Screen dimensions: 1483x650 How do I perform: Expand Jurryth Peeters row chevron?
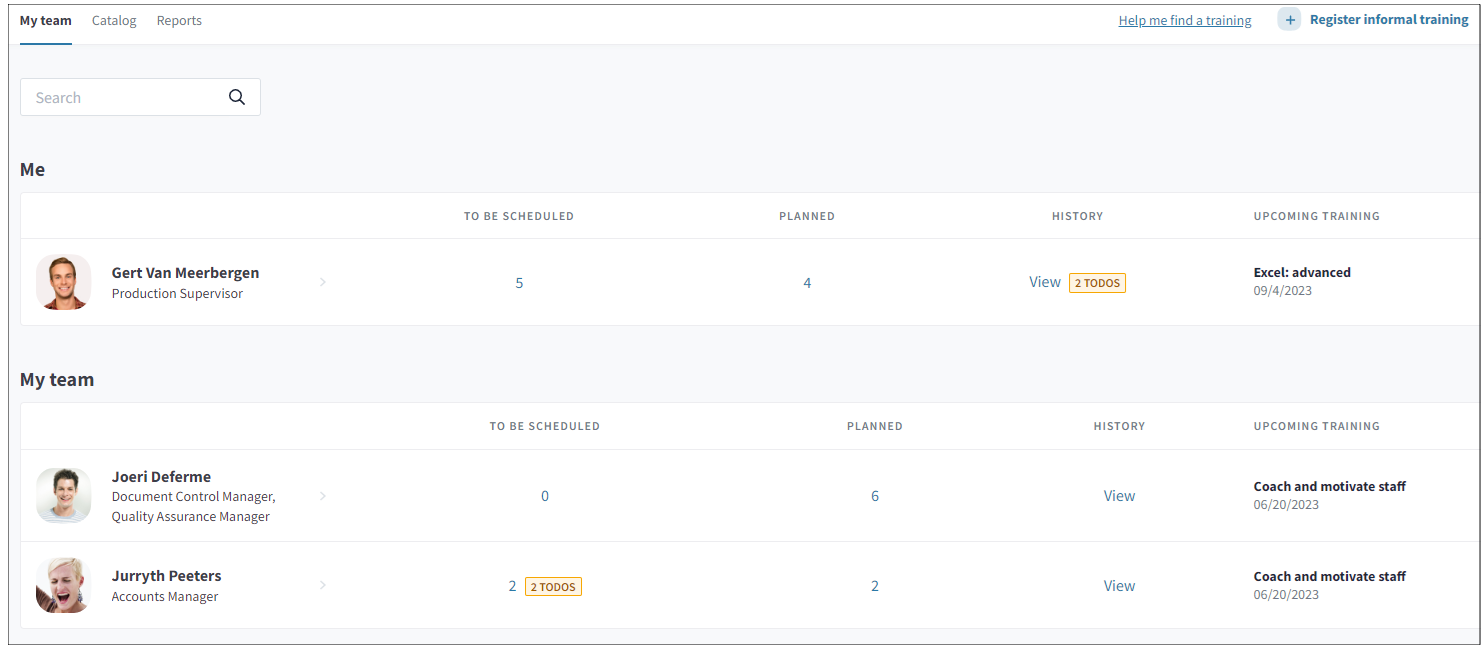click(323, 585)
